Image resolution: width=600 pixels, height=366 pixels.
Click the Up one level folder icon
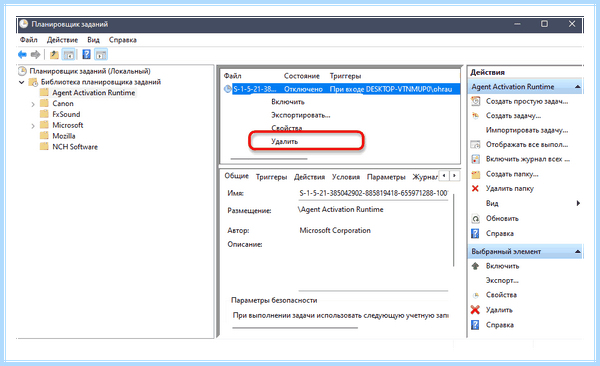tap(54, 55)
